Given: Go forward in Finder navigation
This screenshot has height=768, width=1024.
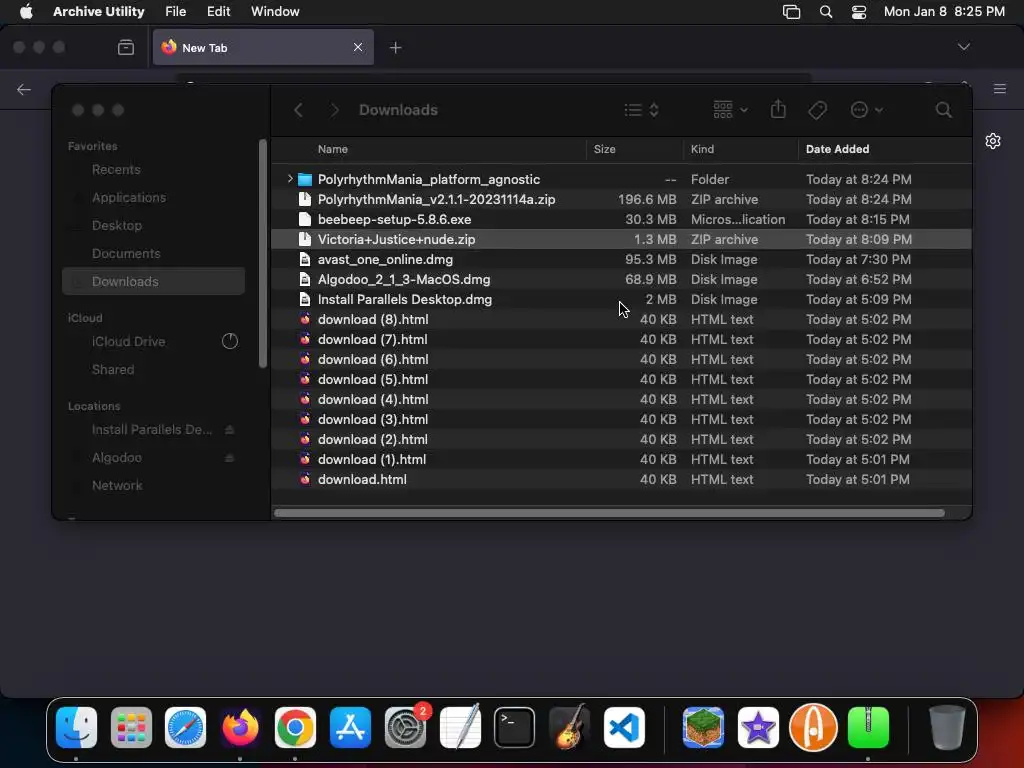Looking at the screenshot, I should tap(334, 110).
